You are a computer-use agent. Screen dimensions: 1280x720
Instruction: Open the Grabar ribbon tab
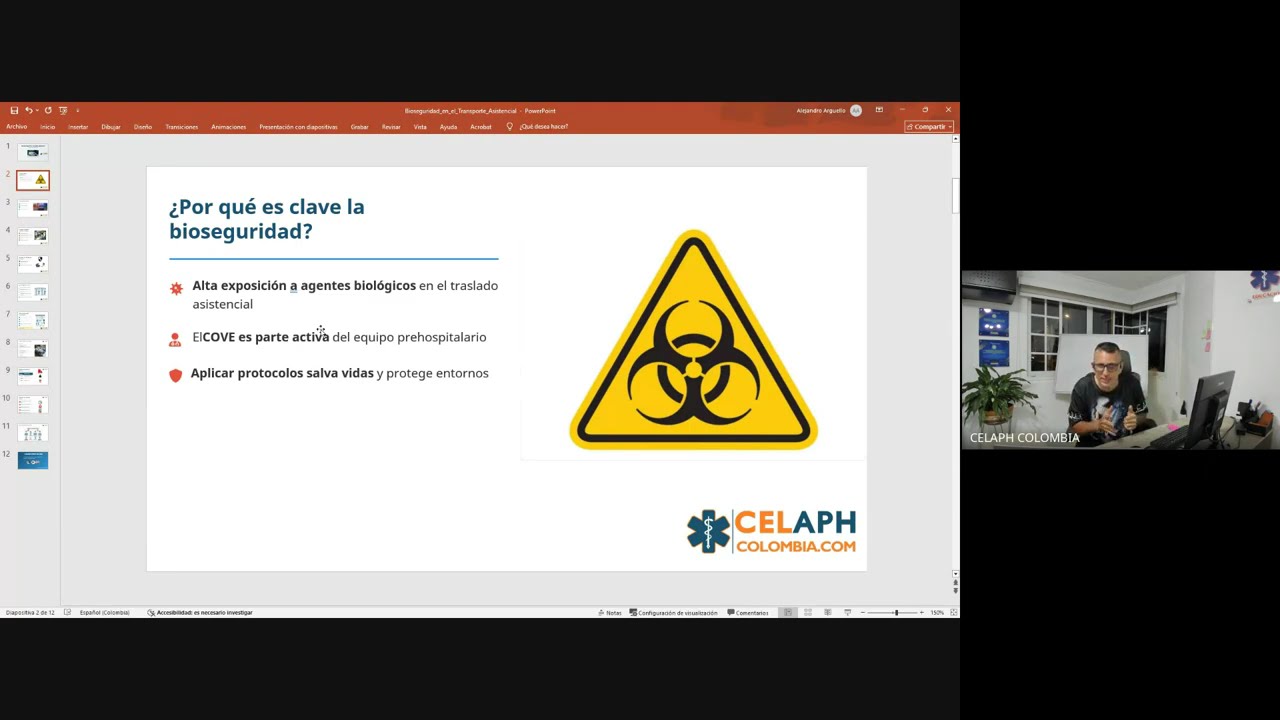(x=360, y=127)
